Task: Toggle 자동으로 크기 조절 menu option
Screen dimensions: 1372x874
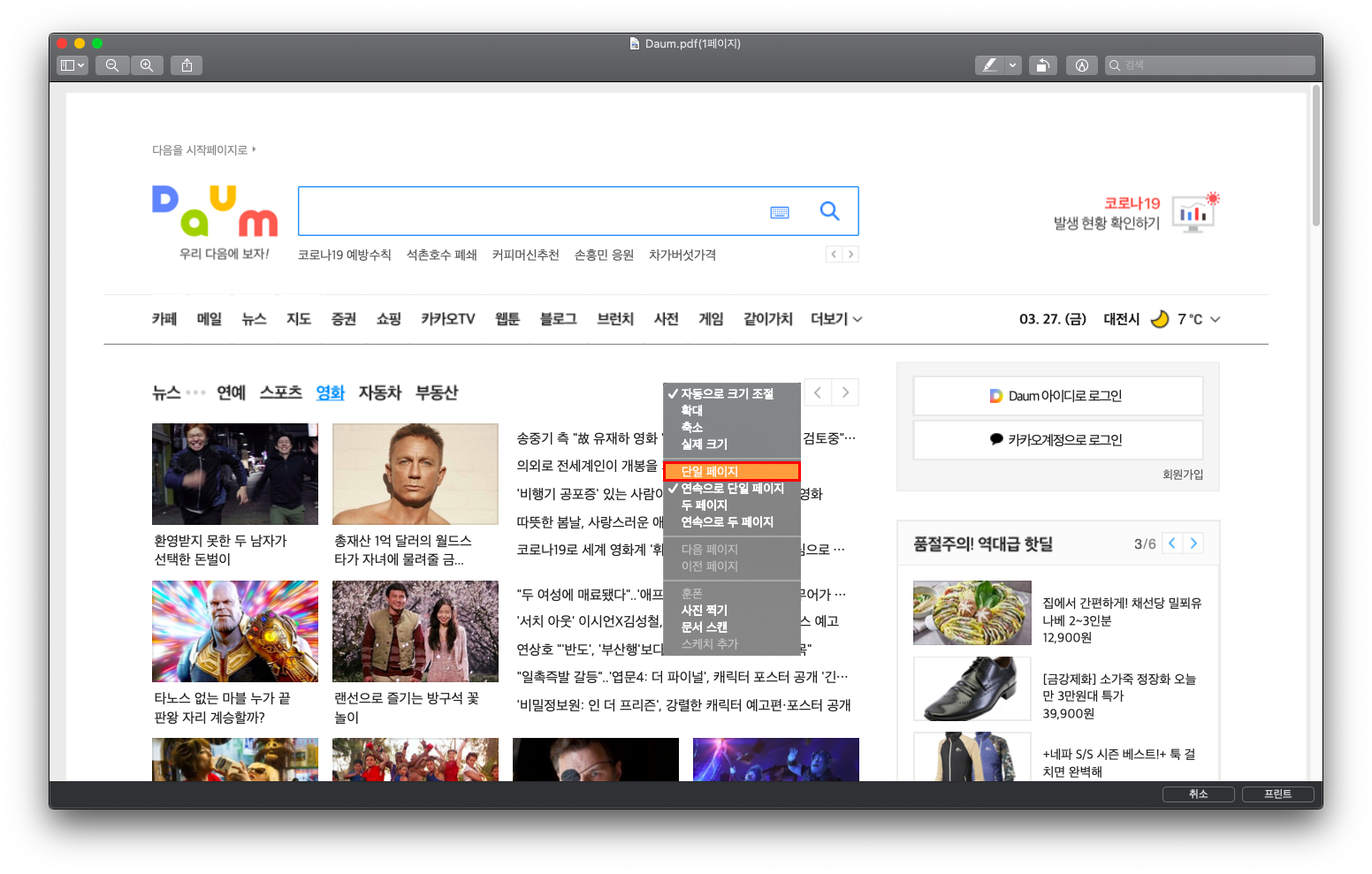Action: [732, 394]
